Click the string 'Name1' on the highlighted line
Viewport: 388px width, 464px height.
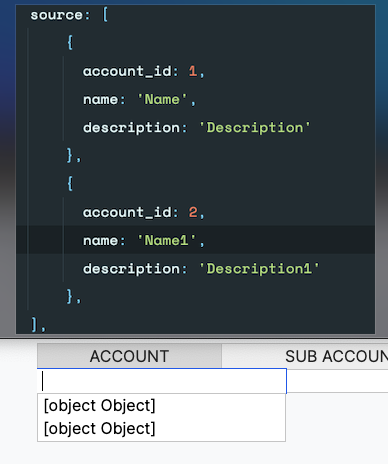pos(166,240)
